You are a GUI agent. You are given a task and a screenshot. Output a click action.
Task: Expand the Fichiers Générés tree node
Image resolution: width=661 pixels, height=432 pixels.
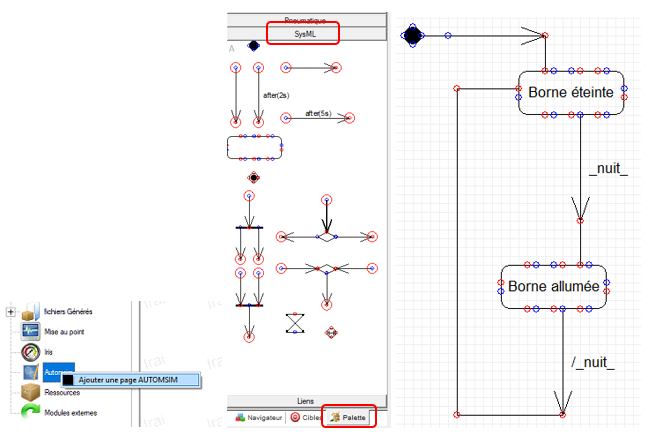click(10, 312)
